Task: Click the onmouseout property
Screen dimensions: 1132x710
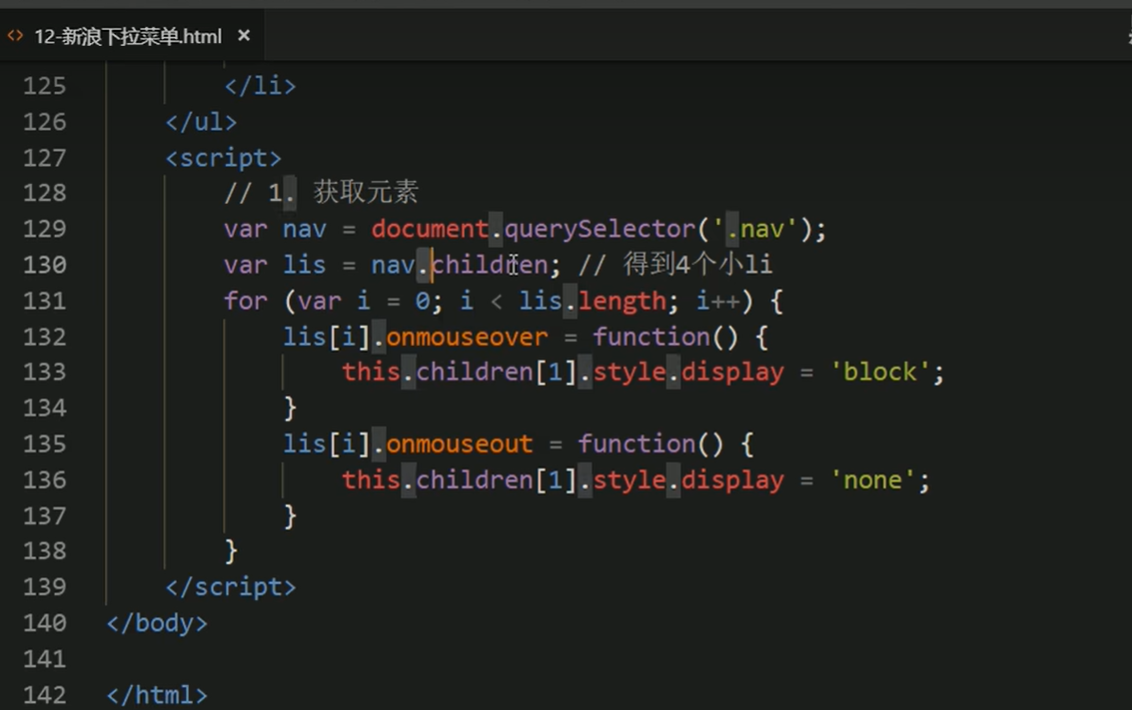Action: [459, 443]
